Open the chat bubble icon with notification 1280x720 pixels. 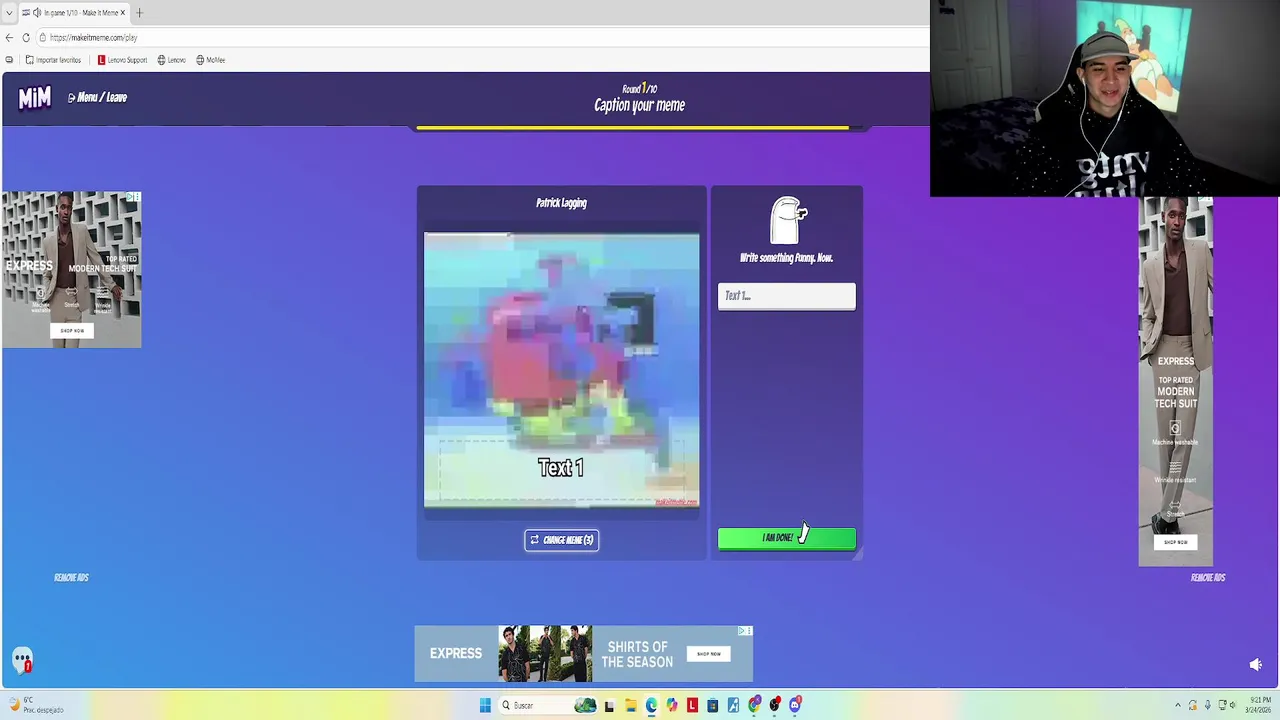(22, 660)
